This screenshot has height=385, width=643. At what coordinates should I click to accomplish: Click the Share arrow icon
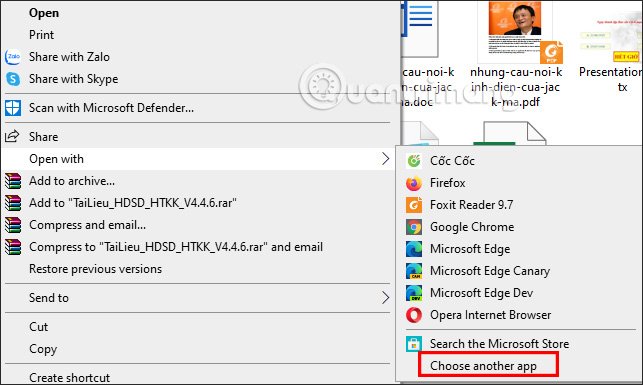point(12,136)
